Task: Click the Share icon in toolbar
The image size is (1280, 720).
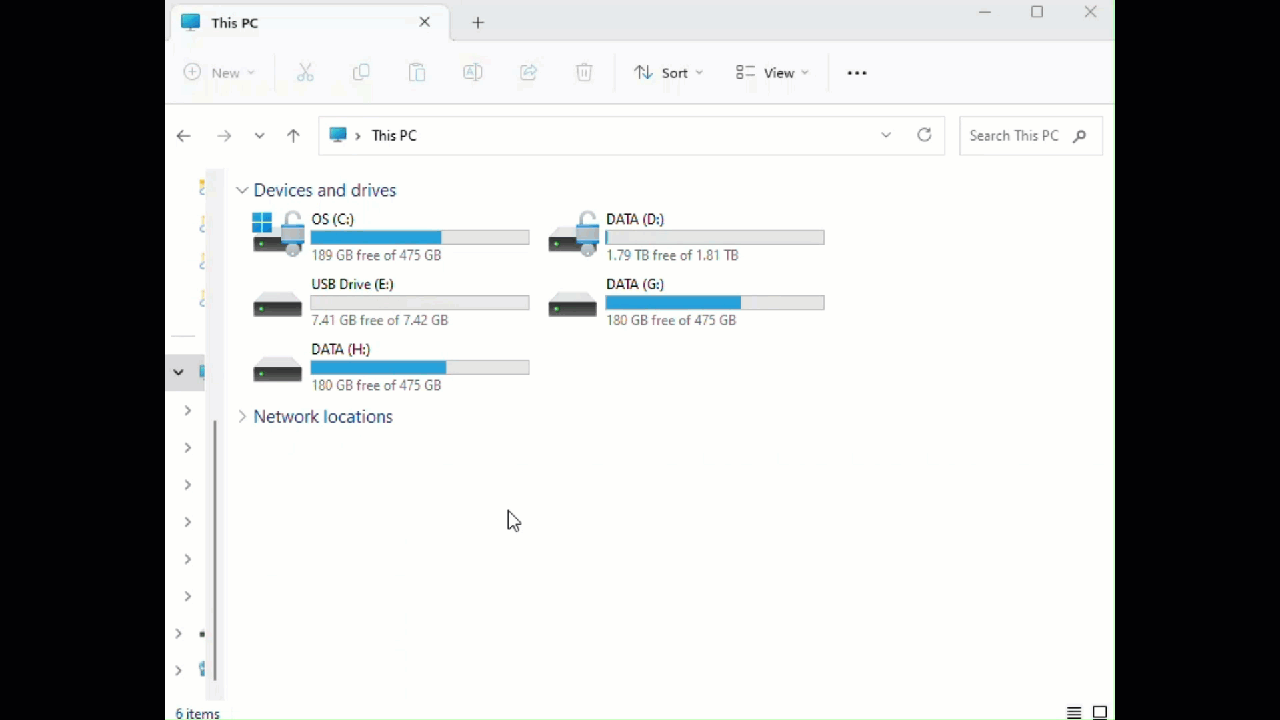Action: point(529,73)
